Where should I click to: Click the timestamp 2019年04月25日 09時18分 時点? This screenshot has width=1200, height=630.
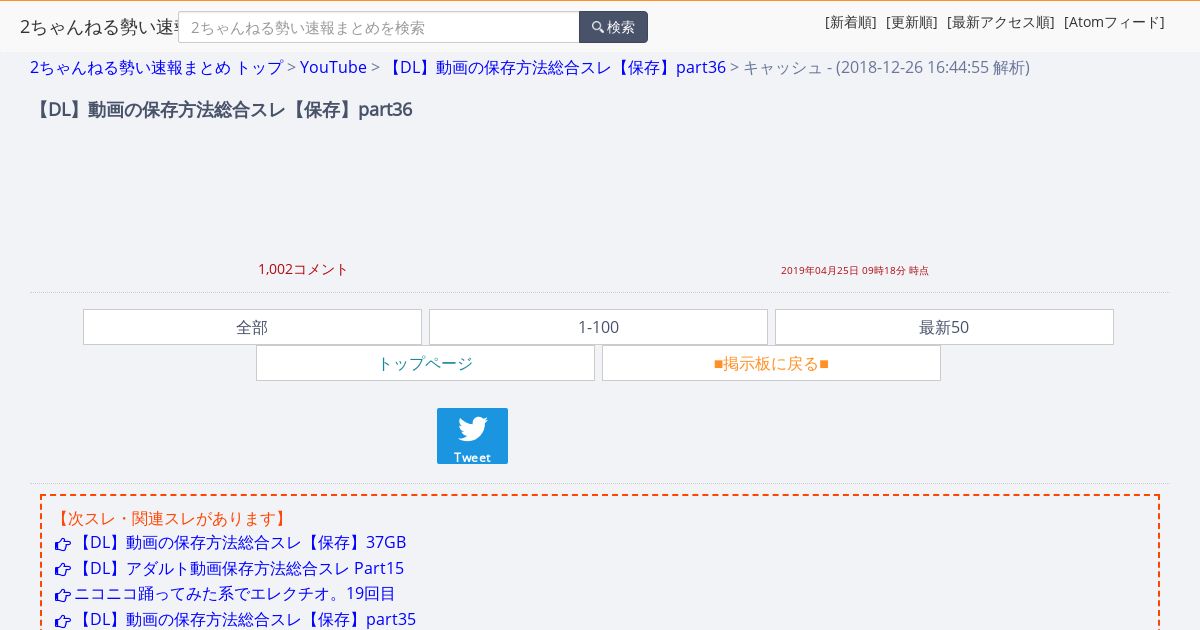(855, 270)
